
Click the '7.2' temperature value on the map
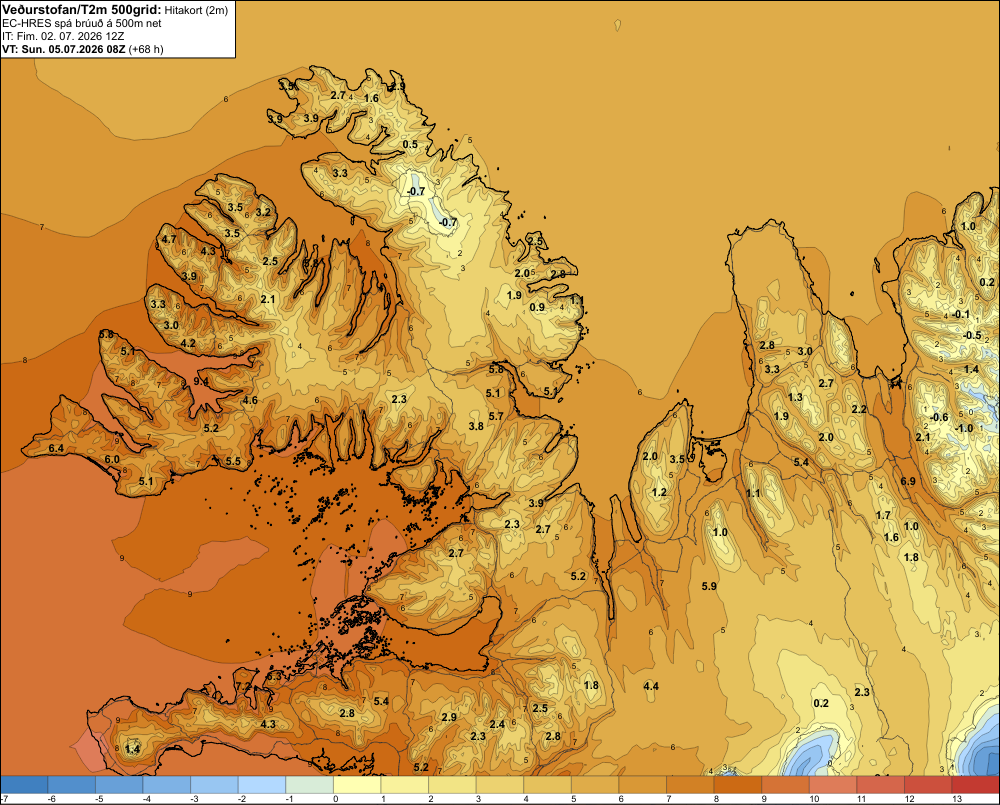point(244,686)
